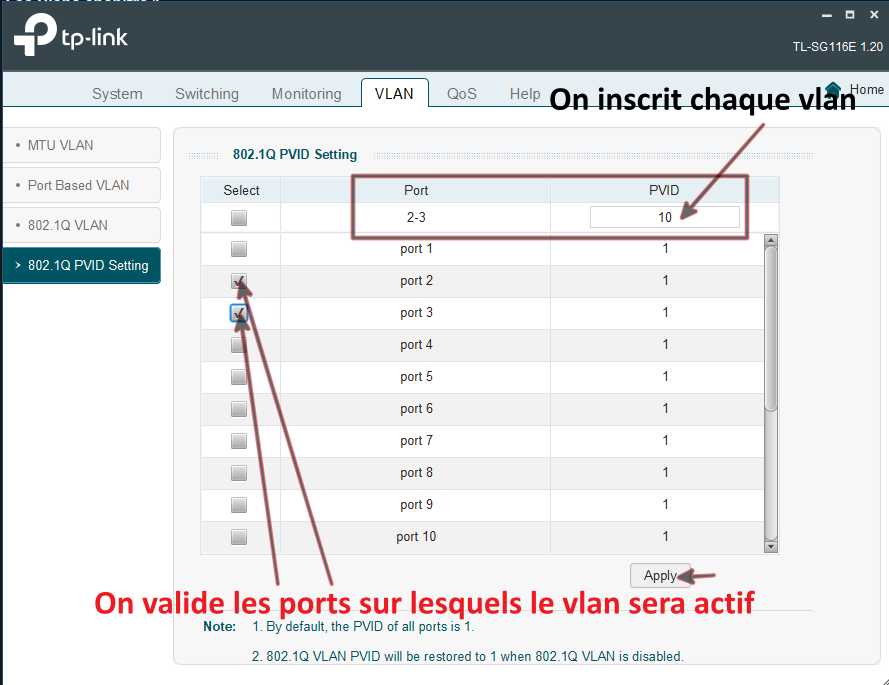Select Port Based VLAN sidebar item

click(x=81, y=185)
